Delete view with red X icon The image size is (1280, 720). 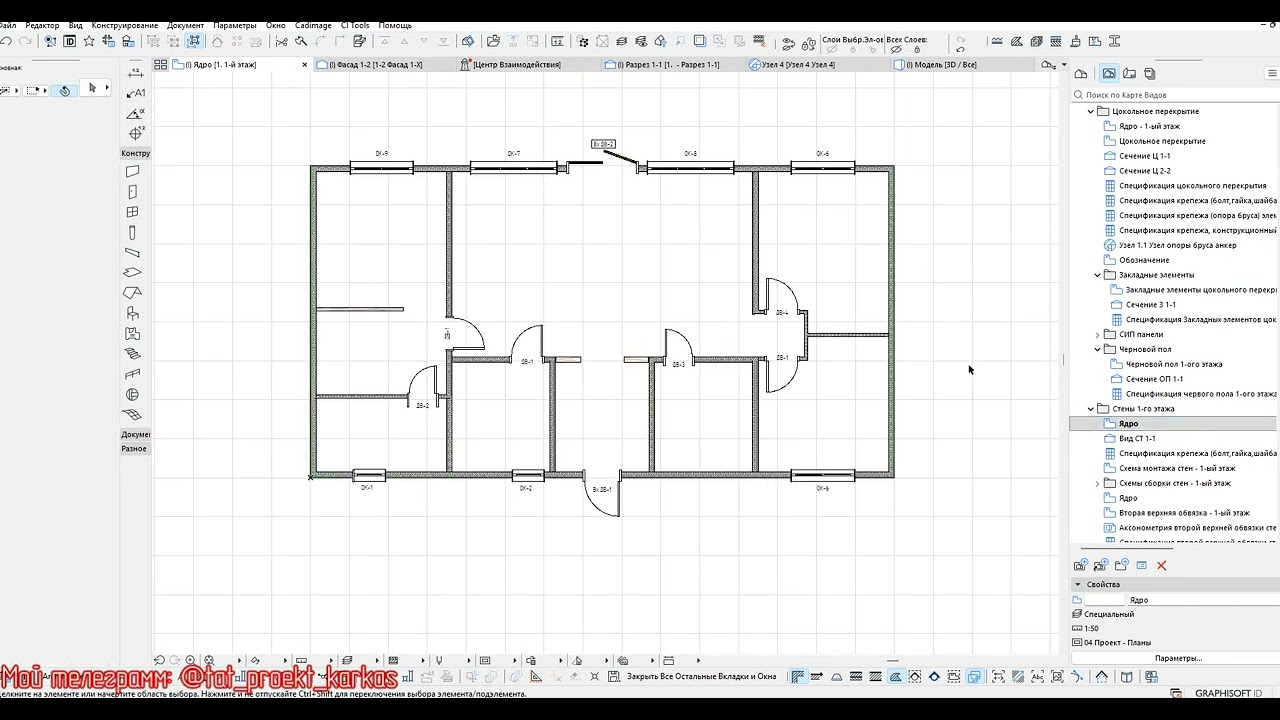1161,565
